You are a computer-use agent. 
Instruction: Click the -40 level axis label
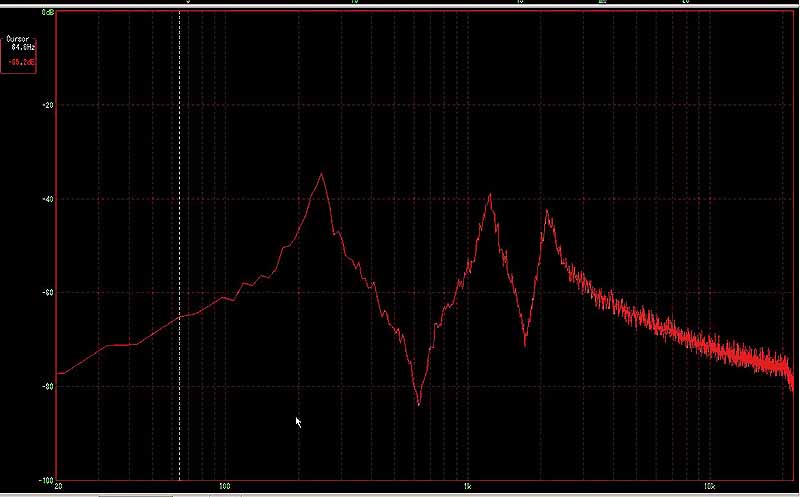click(47, 199)
